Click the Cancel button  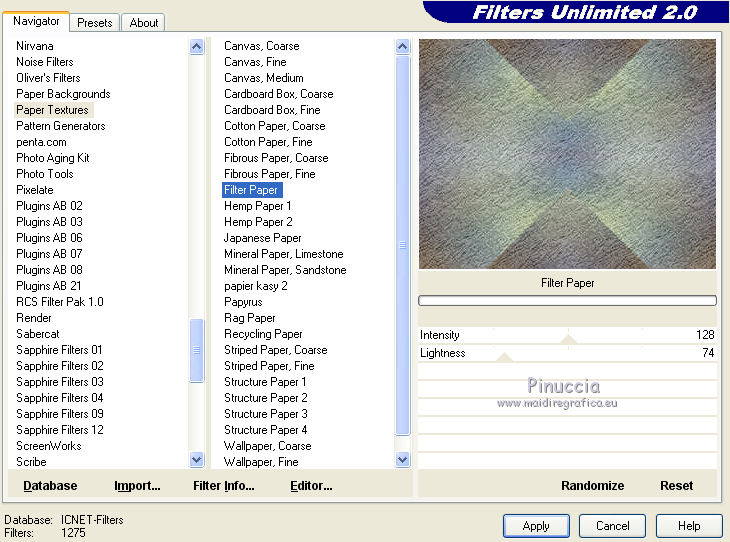coord(612,526)
